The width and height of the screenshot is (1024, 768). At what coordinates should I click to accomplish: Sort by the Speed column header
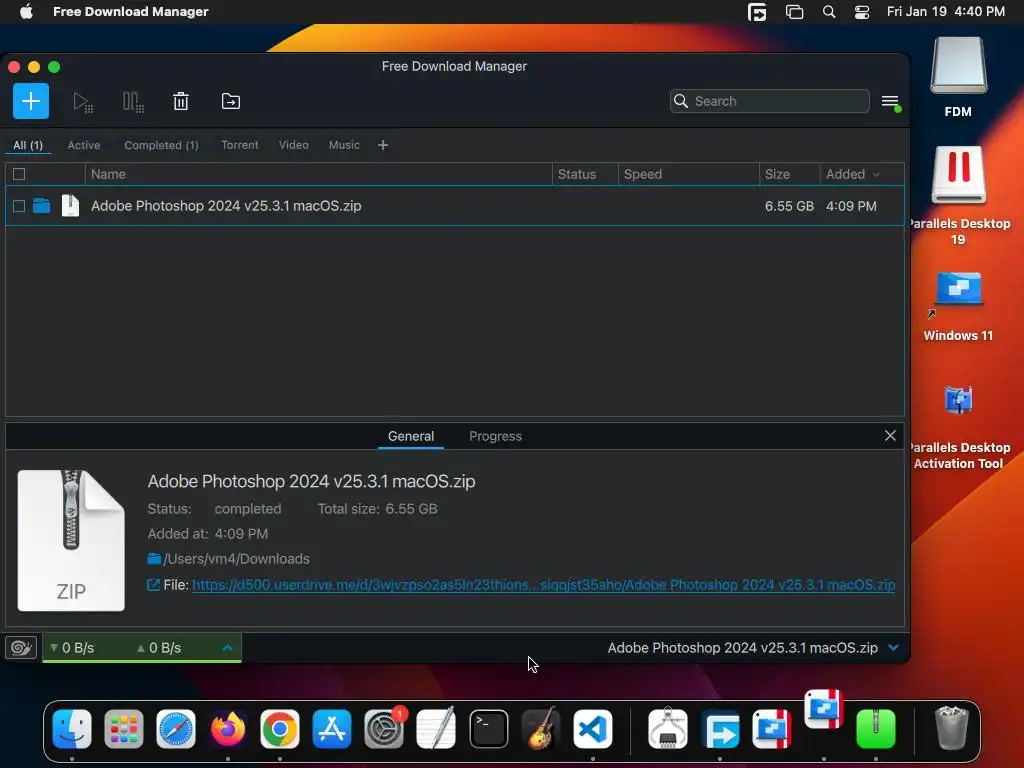point(688,174)
